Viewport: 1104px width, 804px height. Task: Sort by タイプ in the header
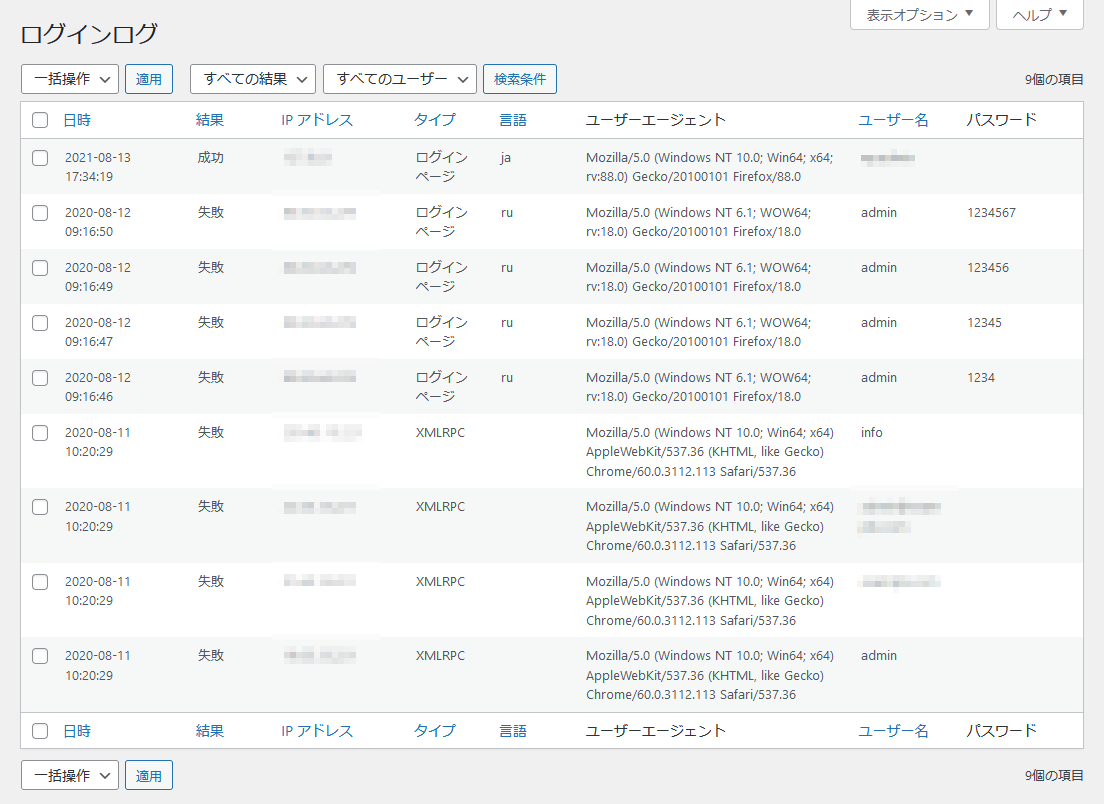pos(434,120)
